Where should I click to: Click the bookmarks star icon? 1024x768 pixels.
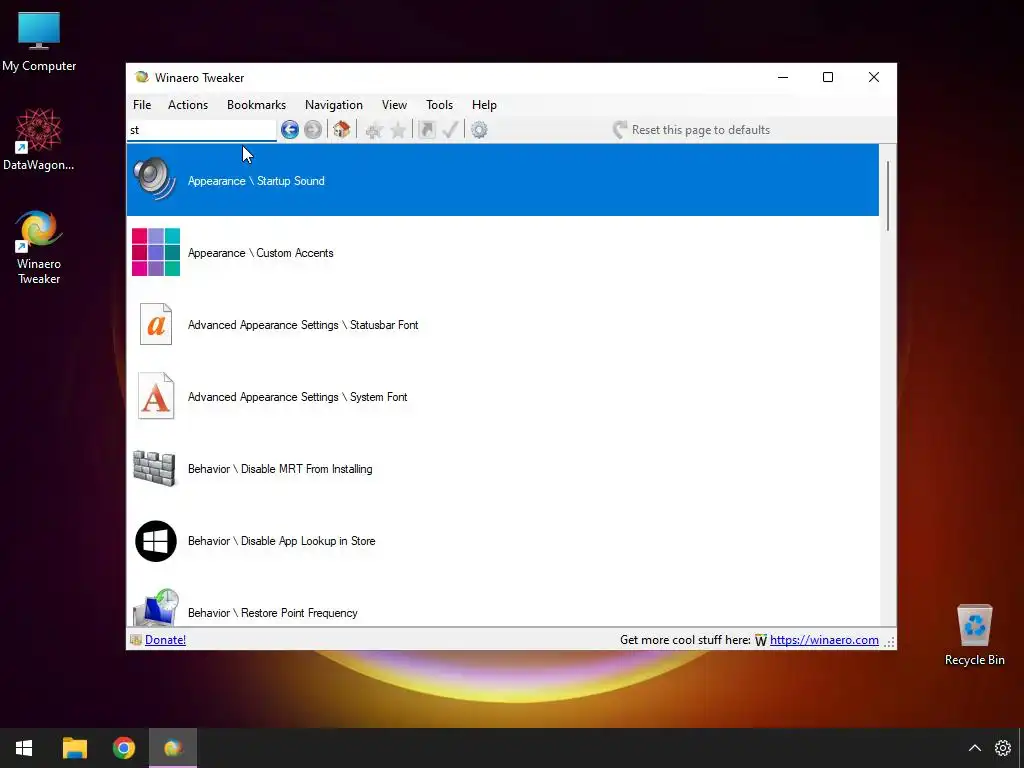(398, 130)
